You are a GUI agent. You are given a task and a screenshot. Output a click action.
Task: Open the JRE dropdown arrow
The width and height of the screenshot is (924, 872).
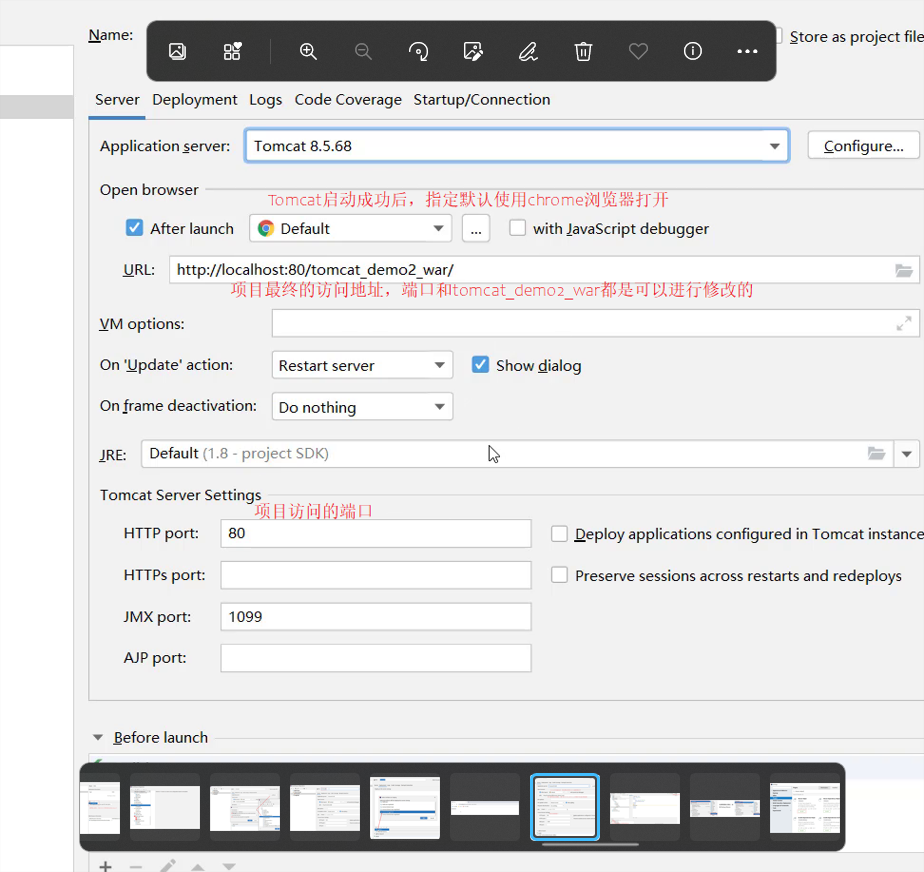point(906,454)
